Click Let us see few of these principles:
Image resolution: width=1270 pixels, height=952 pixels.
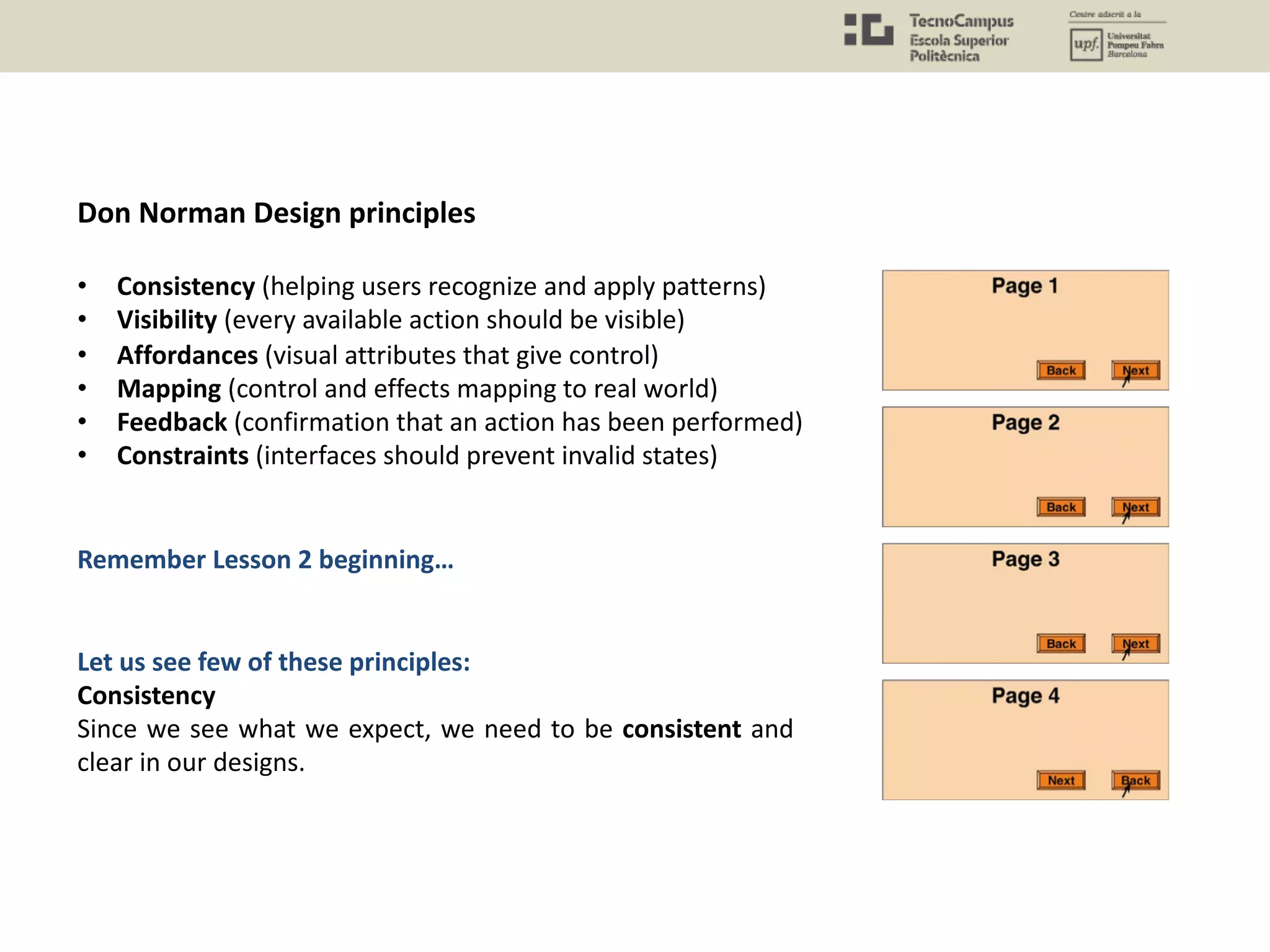[273, 663]
